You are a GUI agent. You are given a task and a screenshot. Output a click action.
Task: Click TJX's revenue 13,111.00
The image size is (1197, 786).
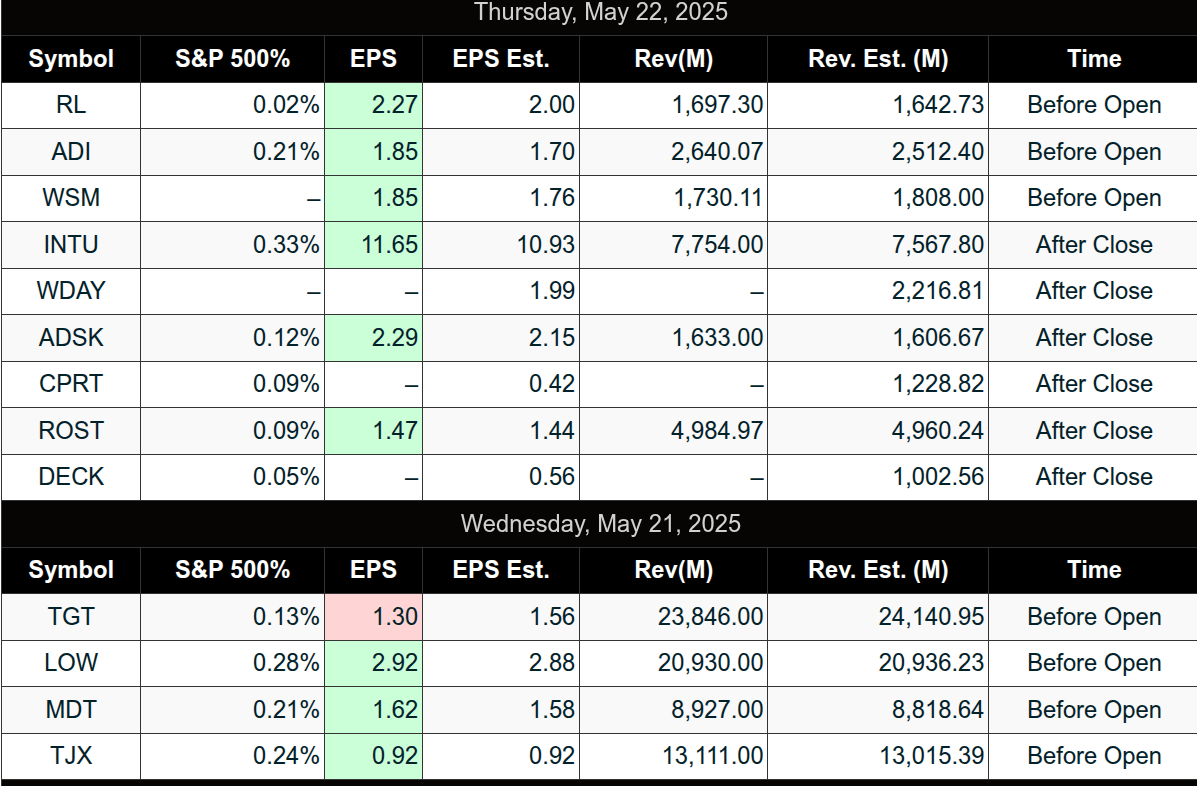click(x=713, y=755)
